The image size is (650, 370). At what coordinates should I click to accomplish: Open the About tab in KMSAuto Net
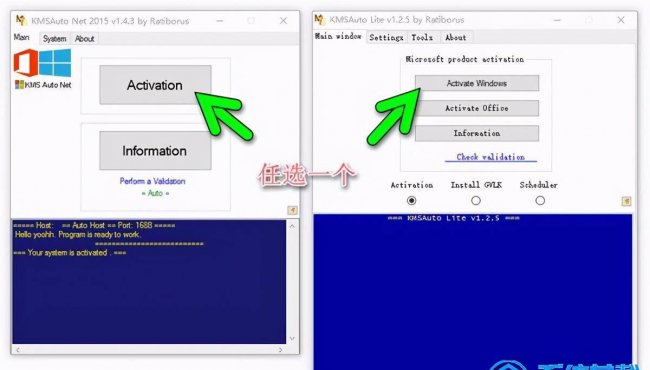[85, 39]
